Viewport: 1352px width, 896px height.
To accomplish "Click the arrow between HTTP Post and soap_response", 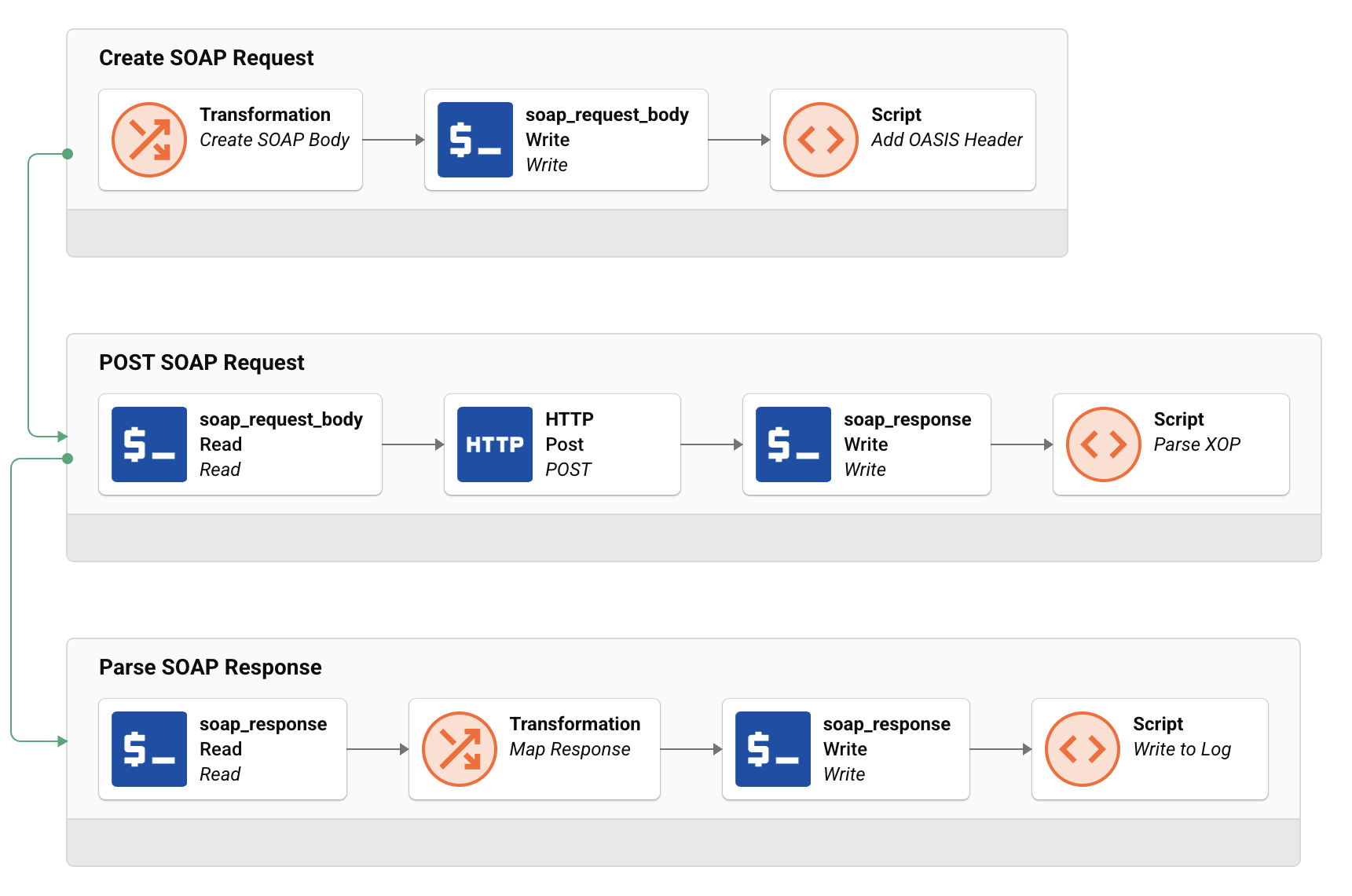I will pos(711,444).
